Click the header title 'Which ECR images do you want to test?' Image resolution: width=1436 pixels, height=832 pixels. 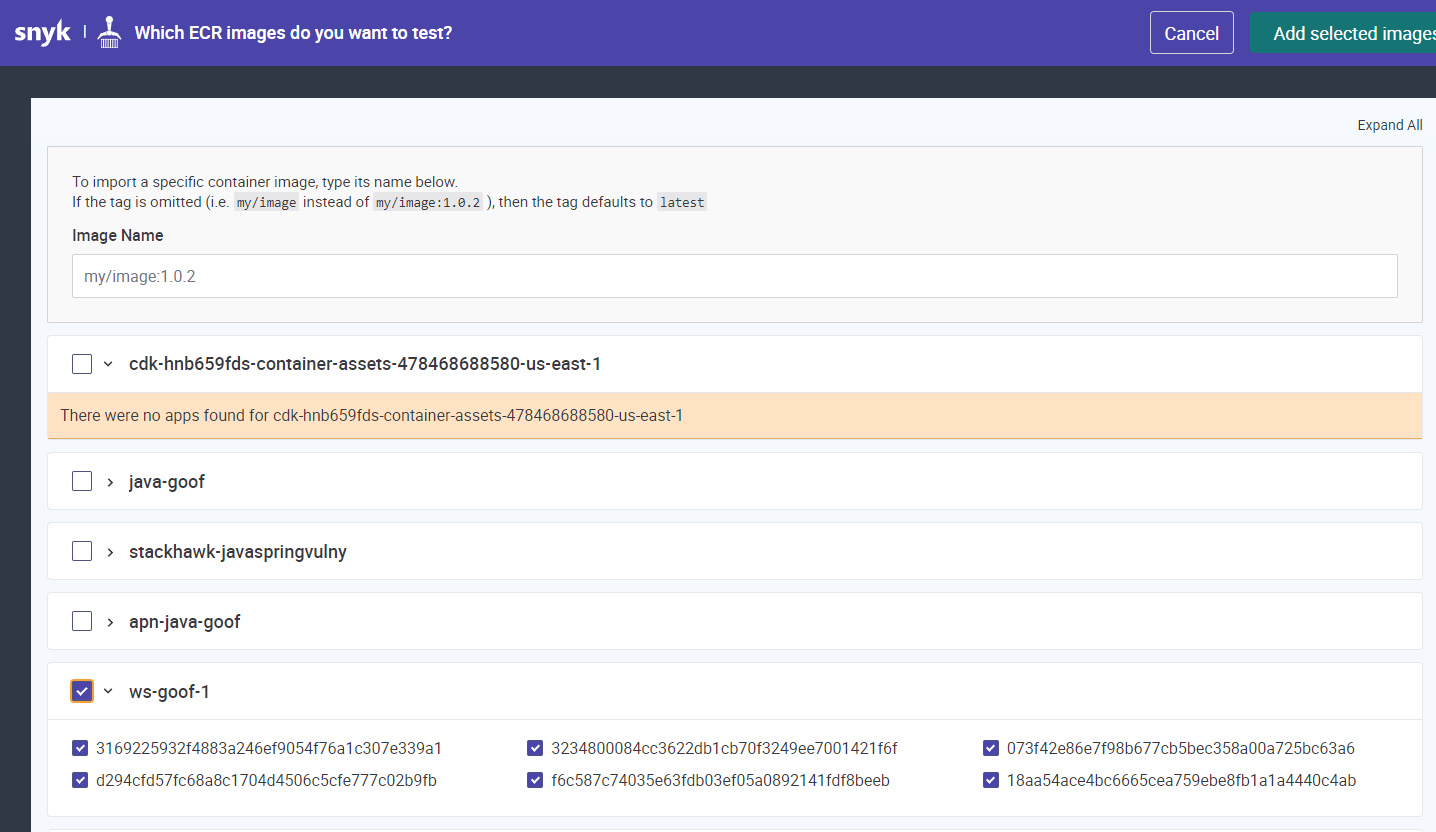[293, 33]
